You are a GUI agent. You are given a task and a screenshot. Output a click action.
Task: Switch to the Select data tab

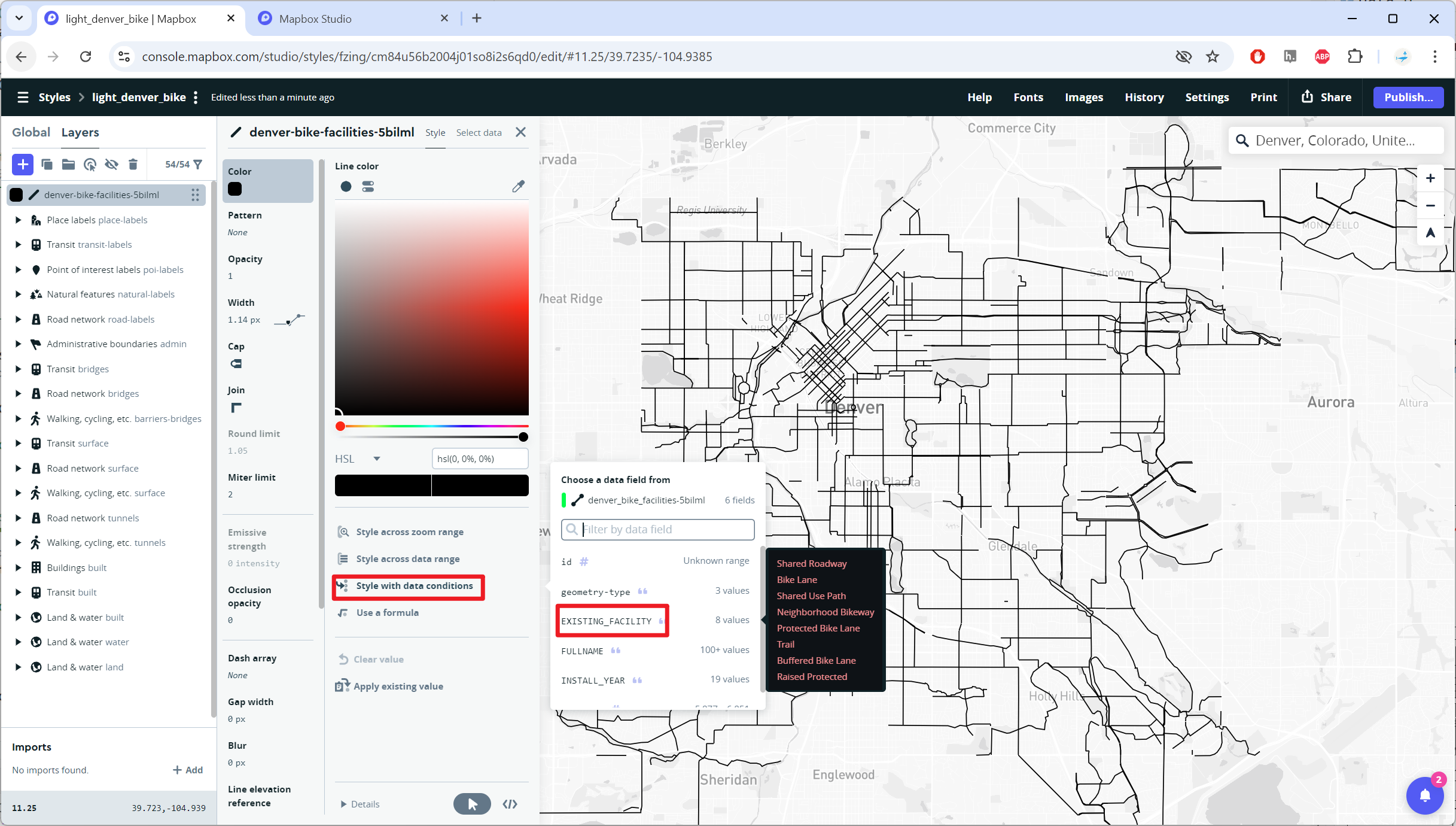click(x=479, y=132)
